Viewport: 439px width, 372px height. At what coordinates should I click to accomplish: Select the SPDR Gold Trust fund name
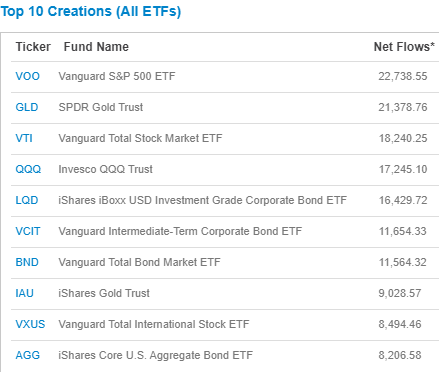point(101,107)
